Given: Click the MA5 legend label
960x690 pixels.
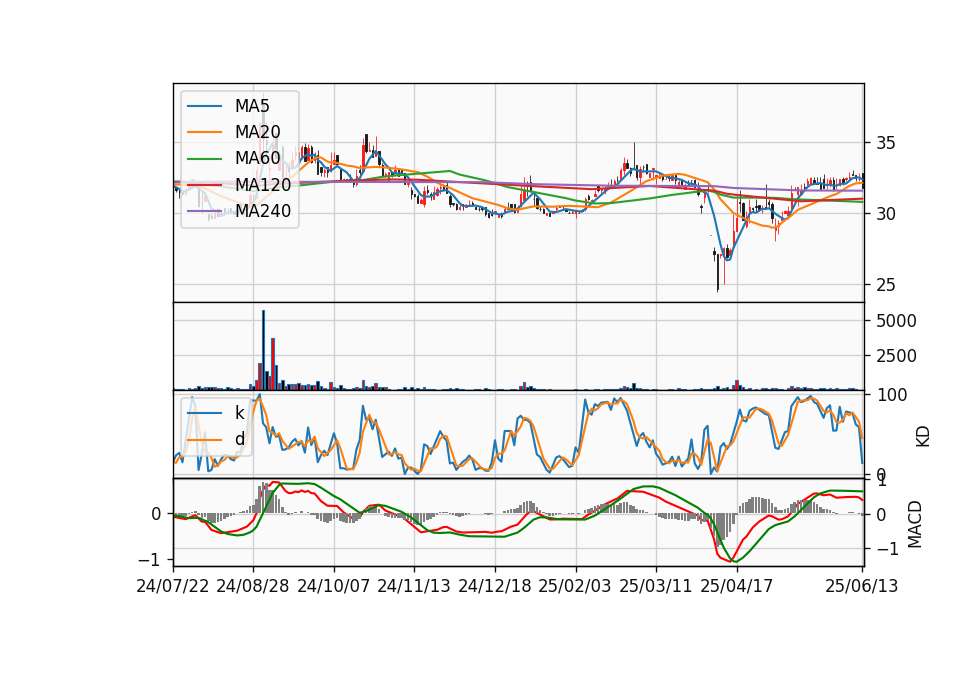Looking at the screenshot, I should point(252,106).
